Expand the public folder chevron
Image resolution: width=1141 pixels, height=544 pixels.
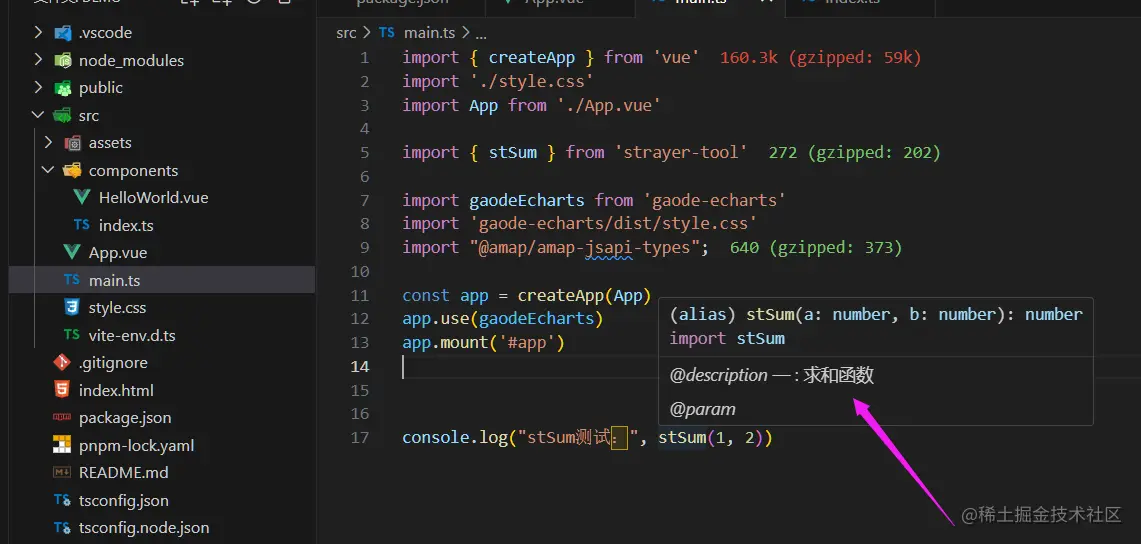point(38,88)
